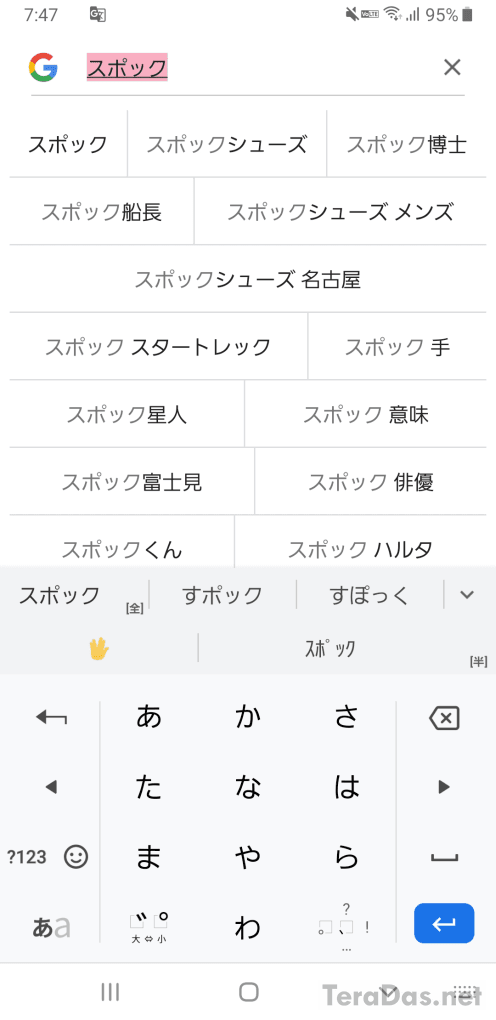Viewport: 496px width, 1020px height.
Task: Toggle dakuten small-character conversion key
Action: click(x=149, y=927)
